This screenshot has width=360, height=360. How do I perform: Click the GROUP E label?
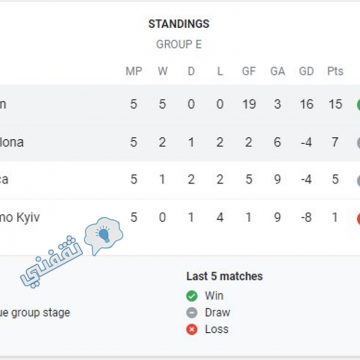coord(179,44)
